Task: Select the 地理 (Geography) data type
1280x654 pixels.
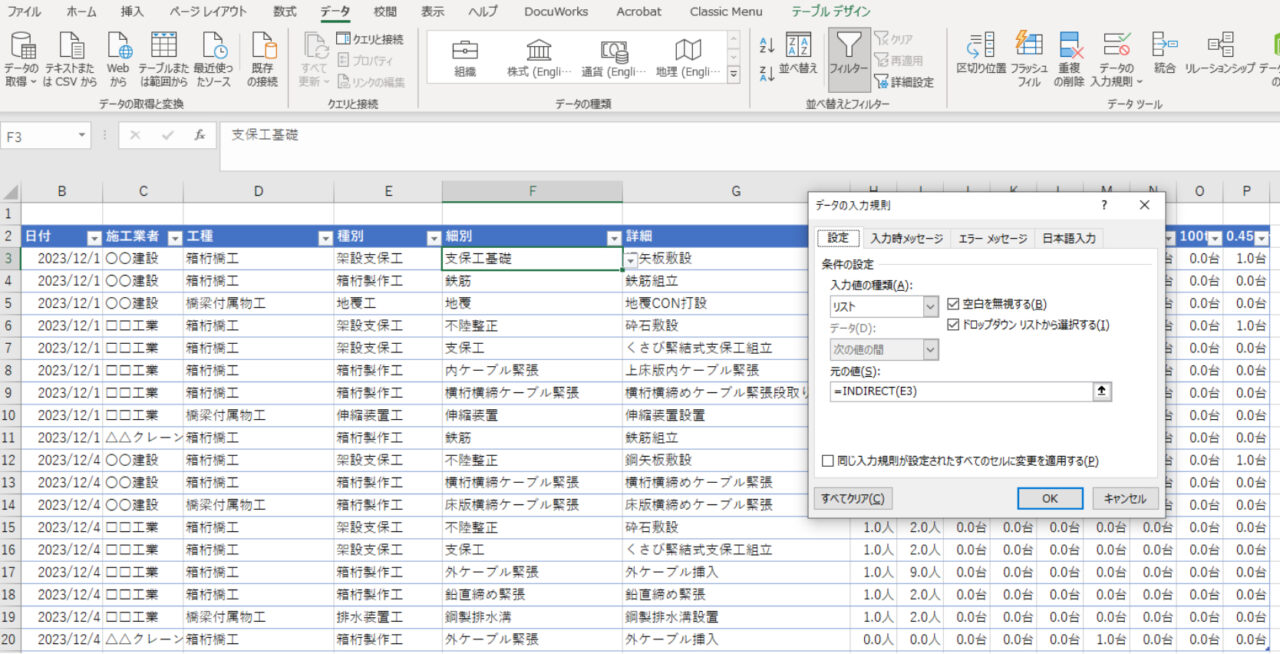Action: coord(688,57)
